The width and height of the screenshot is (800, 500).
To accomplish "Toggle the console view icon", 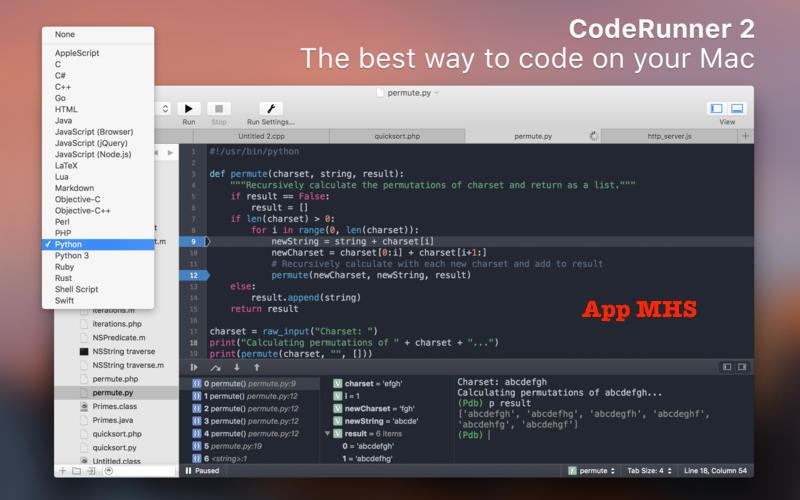I will click(x=737, y=108).
